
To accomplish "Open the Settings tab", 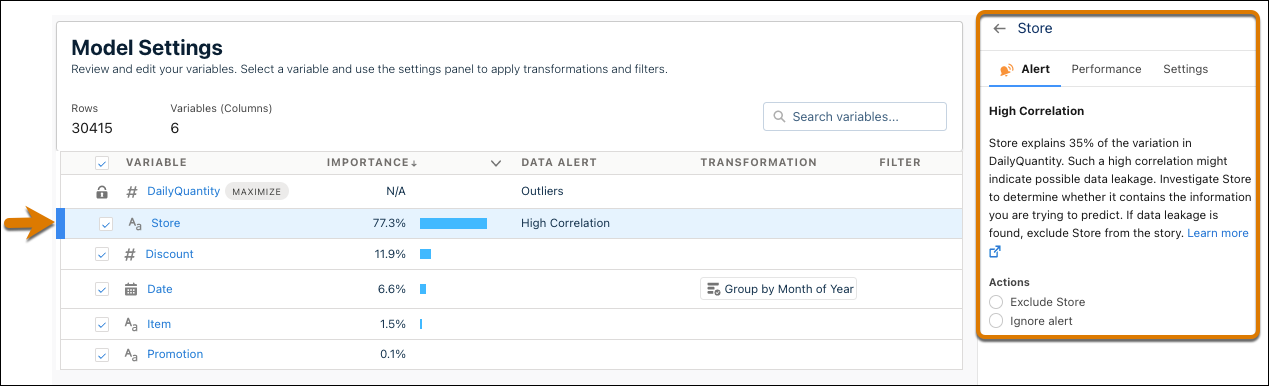I will coord(1185,69).
